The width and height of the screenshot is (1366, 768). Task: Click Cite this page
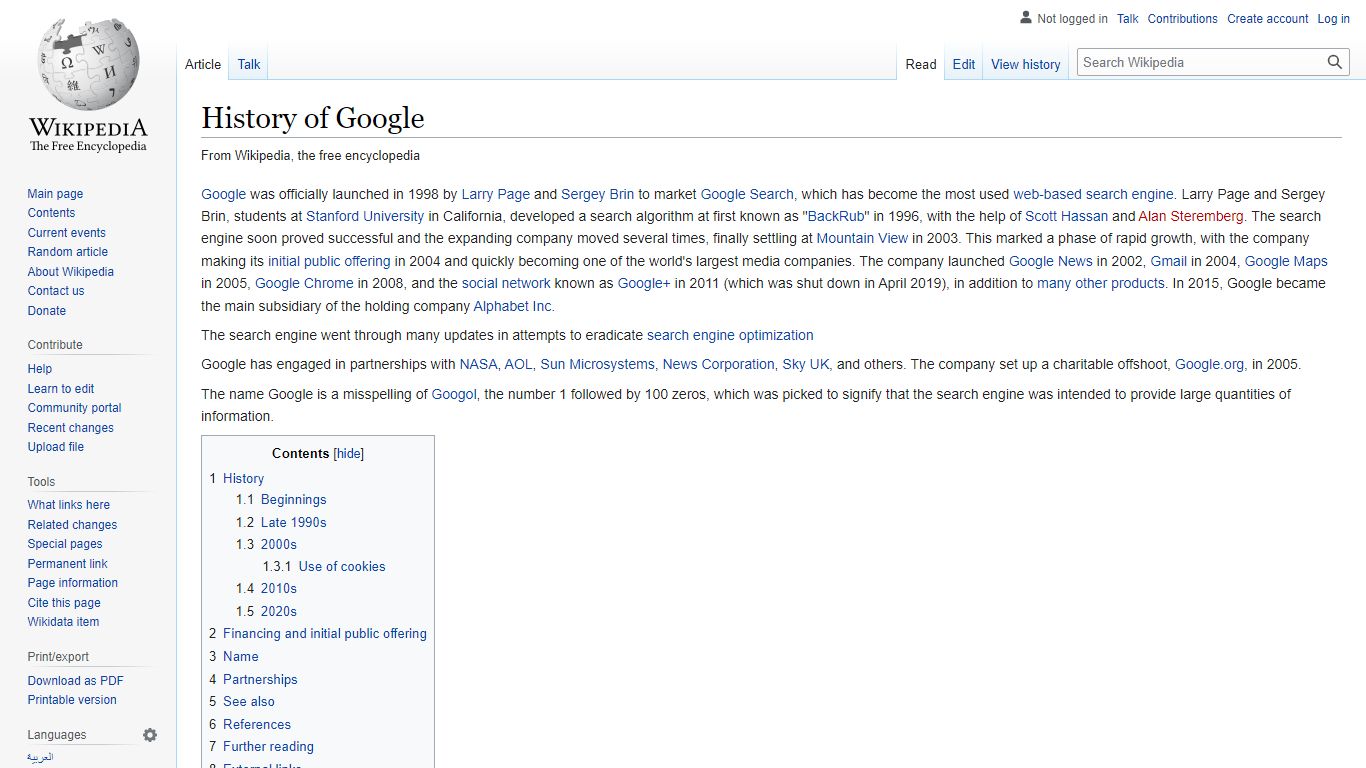coord(64,603)
